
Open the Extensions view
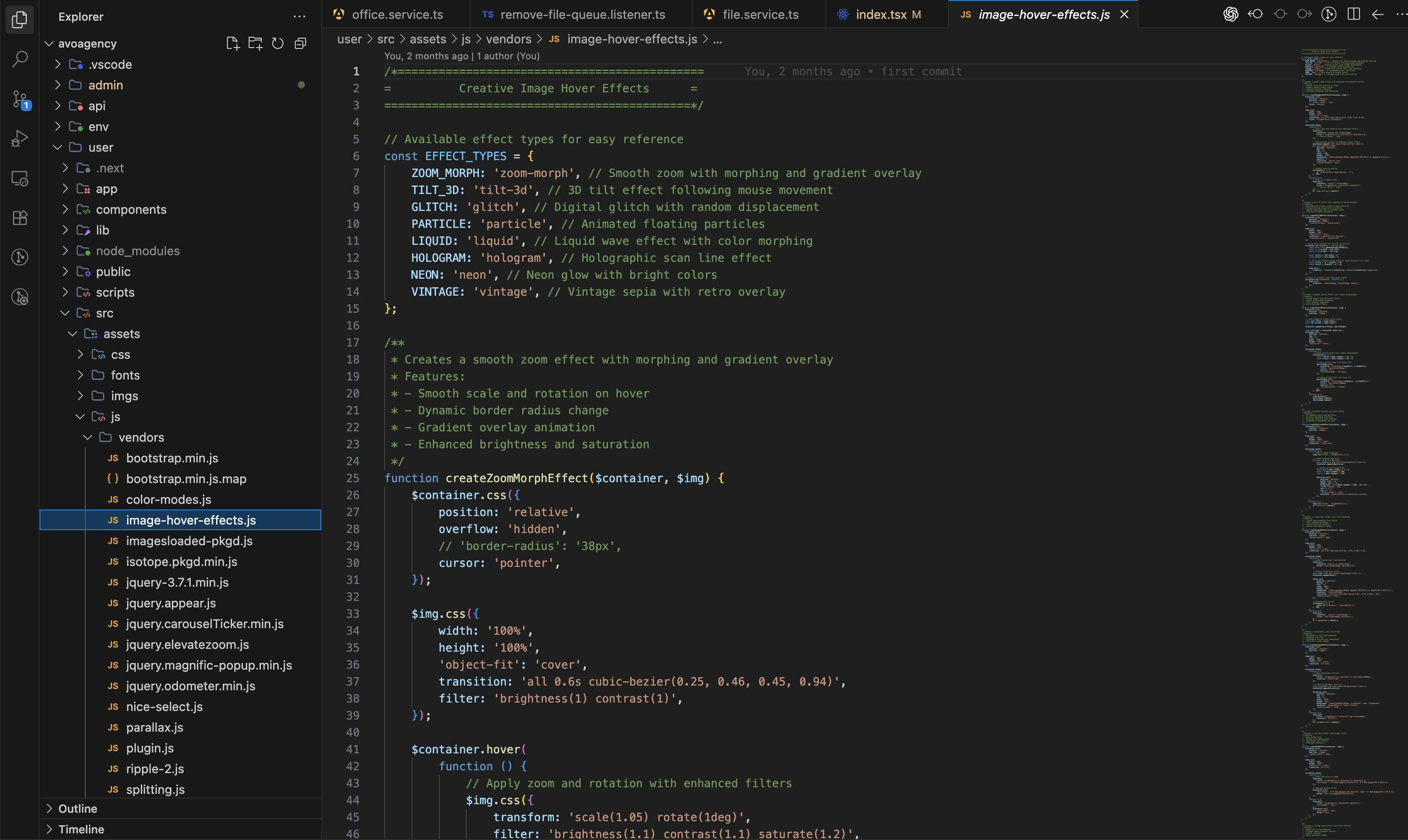20,218
